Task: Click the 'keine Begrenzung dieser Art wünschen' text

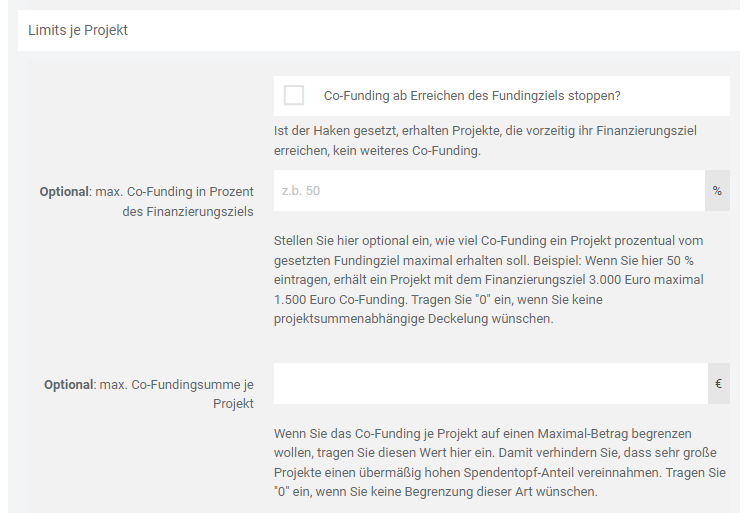Action: [x=482, y=492]
